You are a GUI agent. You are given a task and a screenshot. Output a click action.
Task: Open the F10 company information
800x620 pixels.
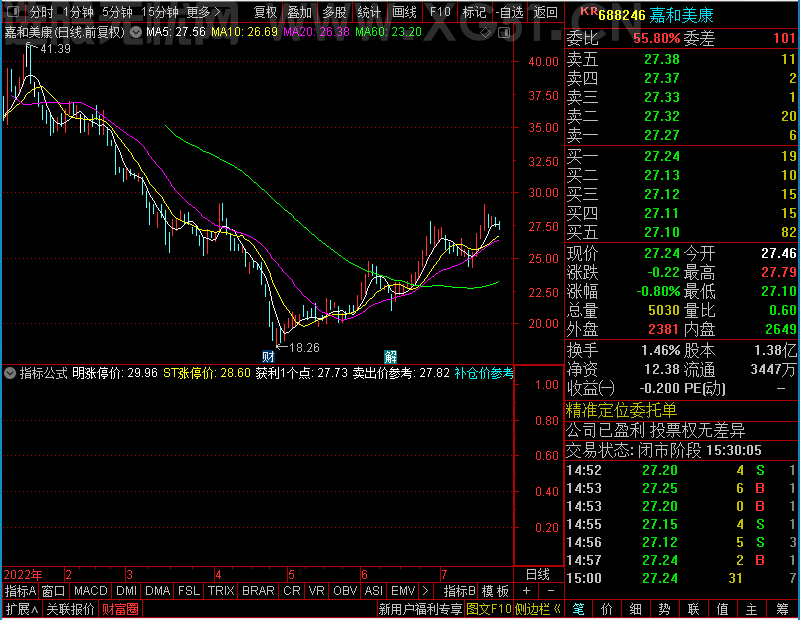click(440, 12)
